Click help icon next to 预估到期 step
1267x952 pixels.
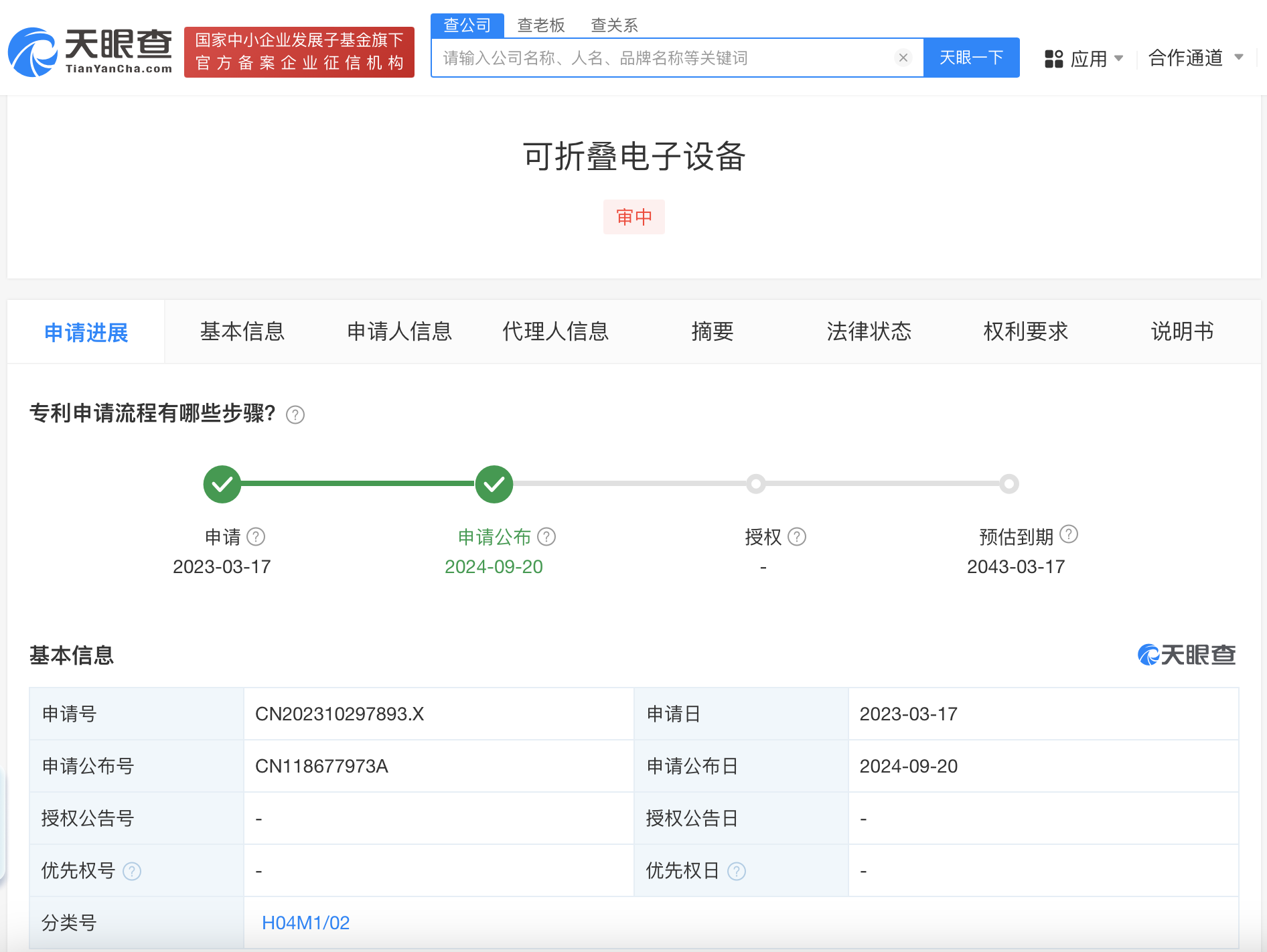tap(1069, 534)
